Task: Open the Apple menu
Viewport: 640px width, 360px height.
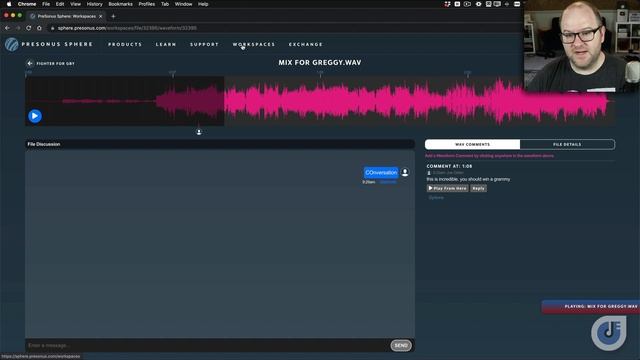Action: tap(9, 4)
